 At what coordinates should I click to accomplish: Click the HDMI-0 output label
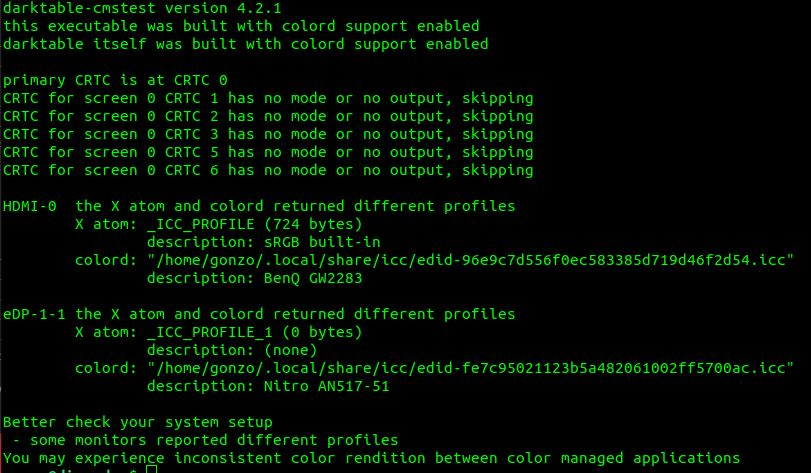(30, 207)
